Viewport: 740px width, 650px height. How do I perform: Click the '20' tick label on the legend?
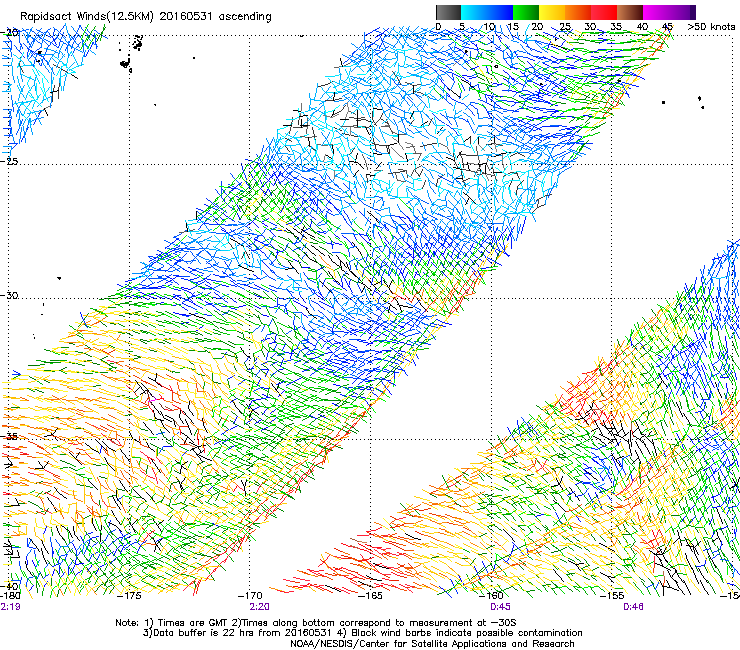pos(537,27)
